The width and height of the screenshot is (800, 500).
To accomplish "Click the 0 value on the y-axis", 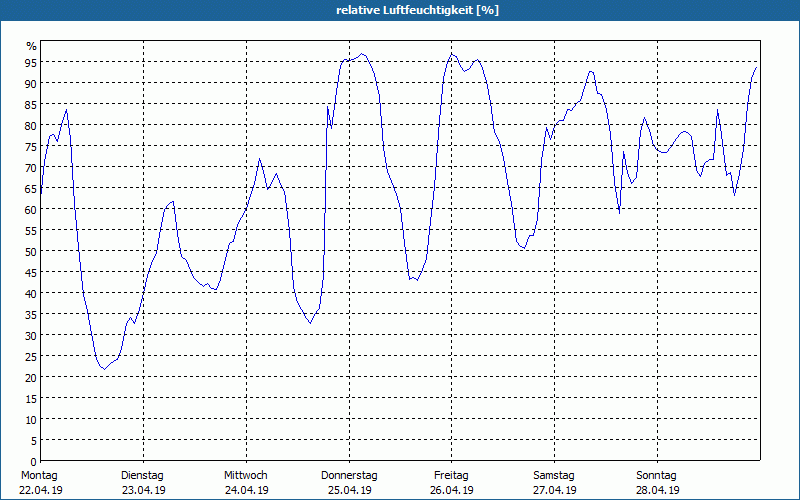I will [34, 462].
